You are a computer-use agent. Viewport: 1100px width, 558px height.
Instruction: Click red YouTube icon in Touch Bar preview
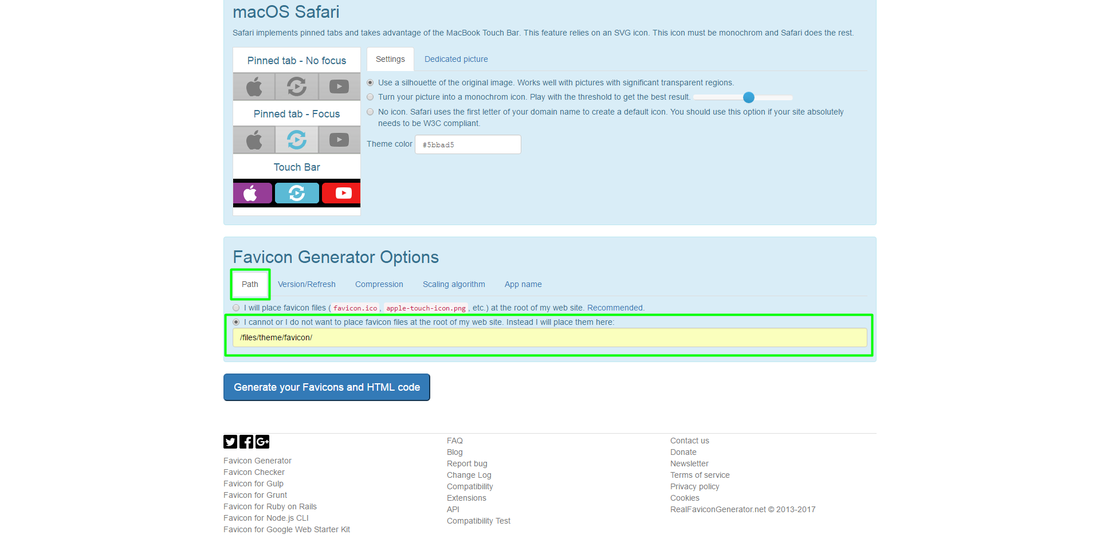[x=342, y=193]
